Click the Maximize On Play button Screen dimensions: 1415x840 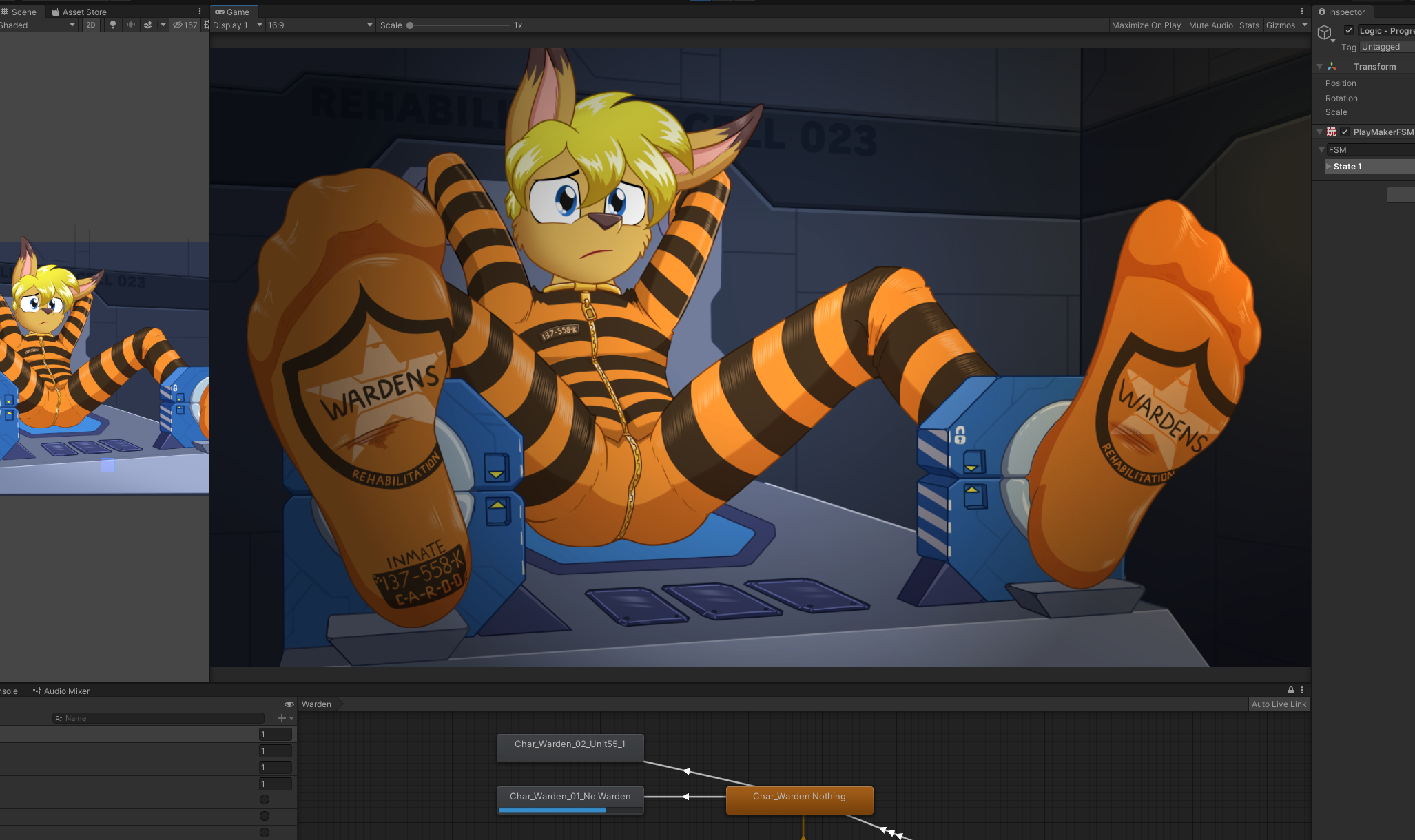click(1146, 25)
